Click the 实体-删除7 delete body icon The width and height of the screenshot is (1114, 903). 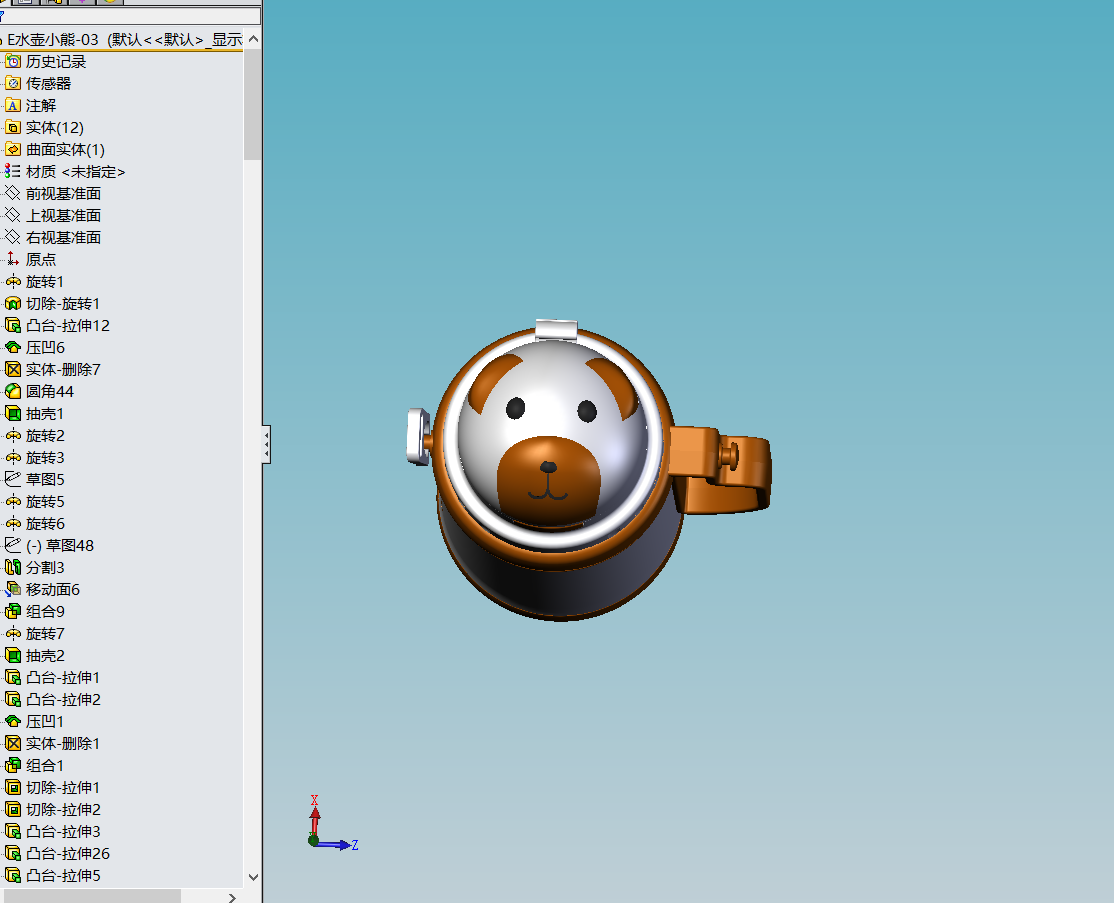tap(13, 369)
